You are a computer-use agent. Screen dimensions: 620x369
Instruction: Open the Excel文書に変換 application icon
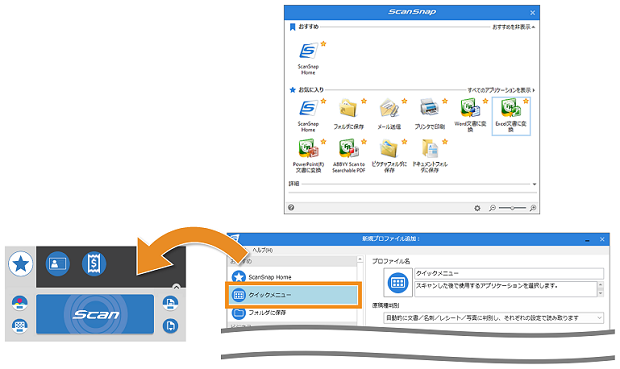click(x=511, y=116)
